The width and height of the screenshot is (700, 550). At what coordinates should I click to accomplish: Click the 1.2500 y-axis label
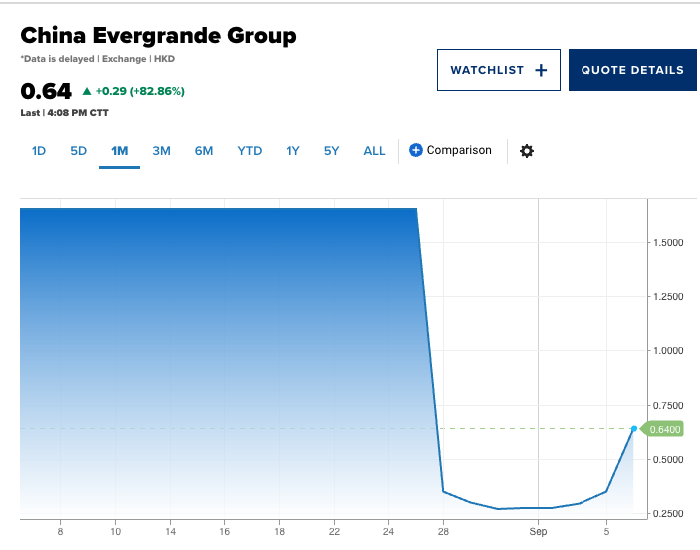[x=668, y=296]
